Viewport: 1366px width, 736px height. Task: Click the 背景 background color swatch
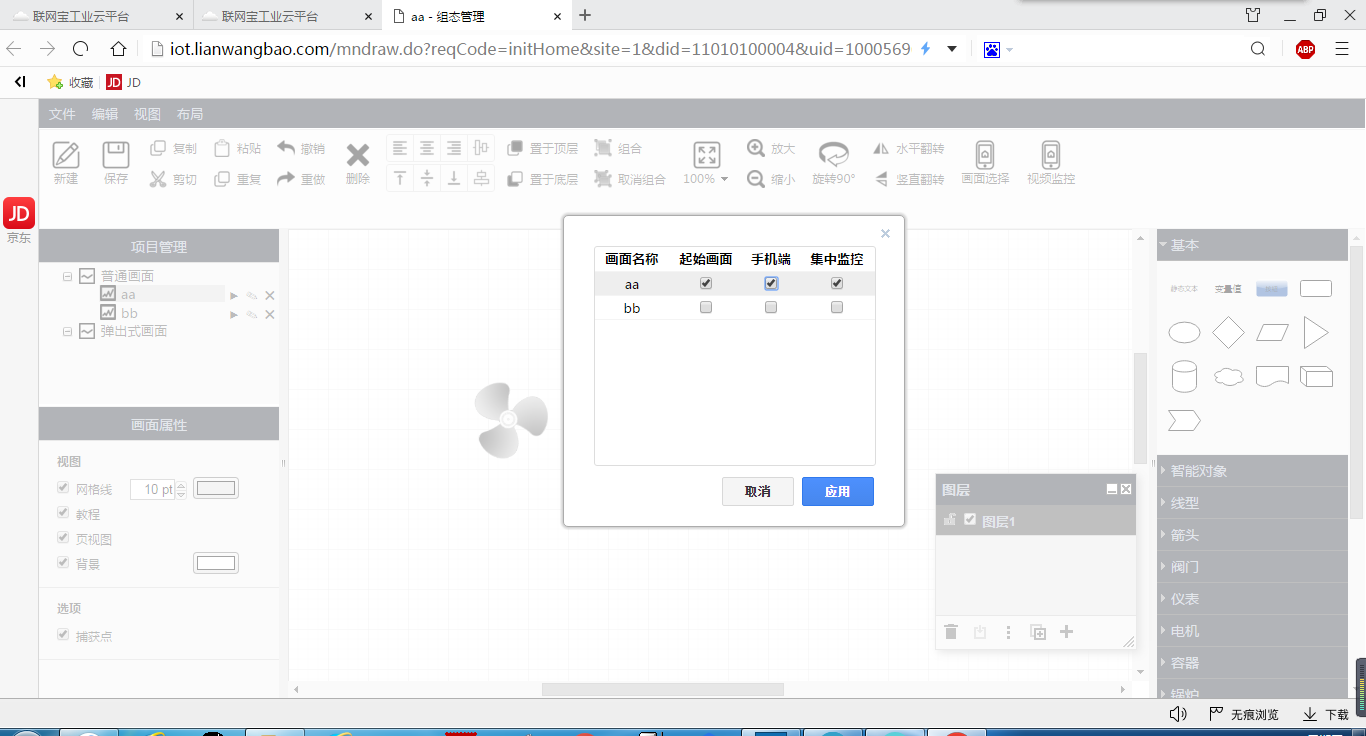(x=215, y=563)
